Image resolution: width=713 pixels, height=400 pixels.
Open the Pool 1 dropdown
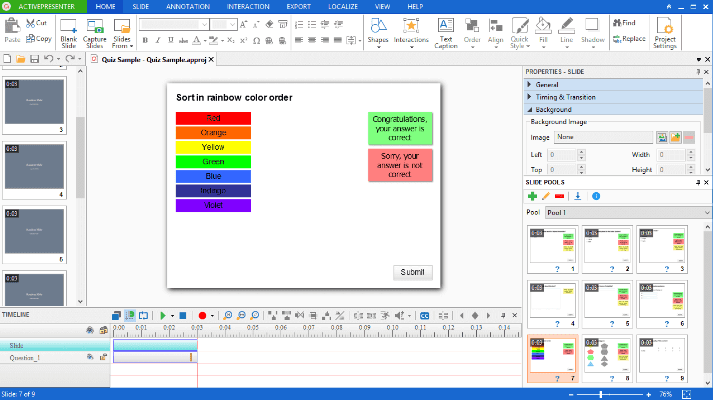[628, 212]
